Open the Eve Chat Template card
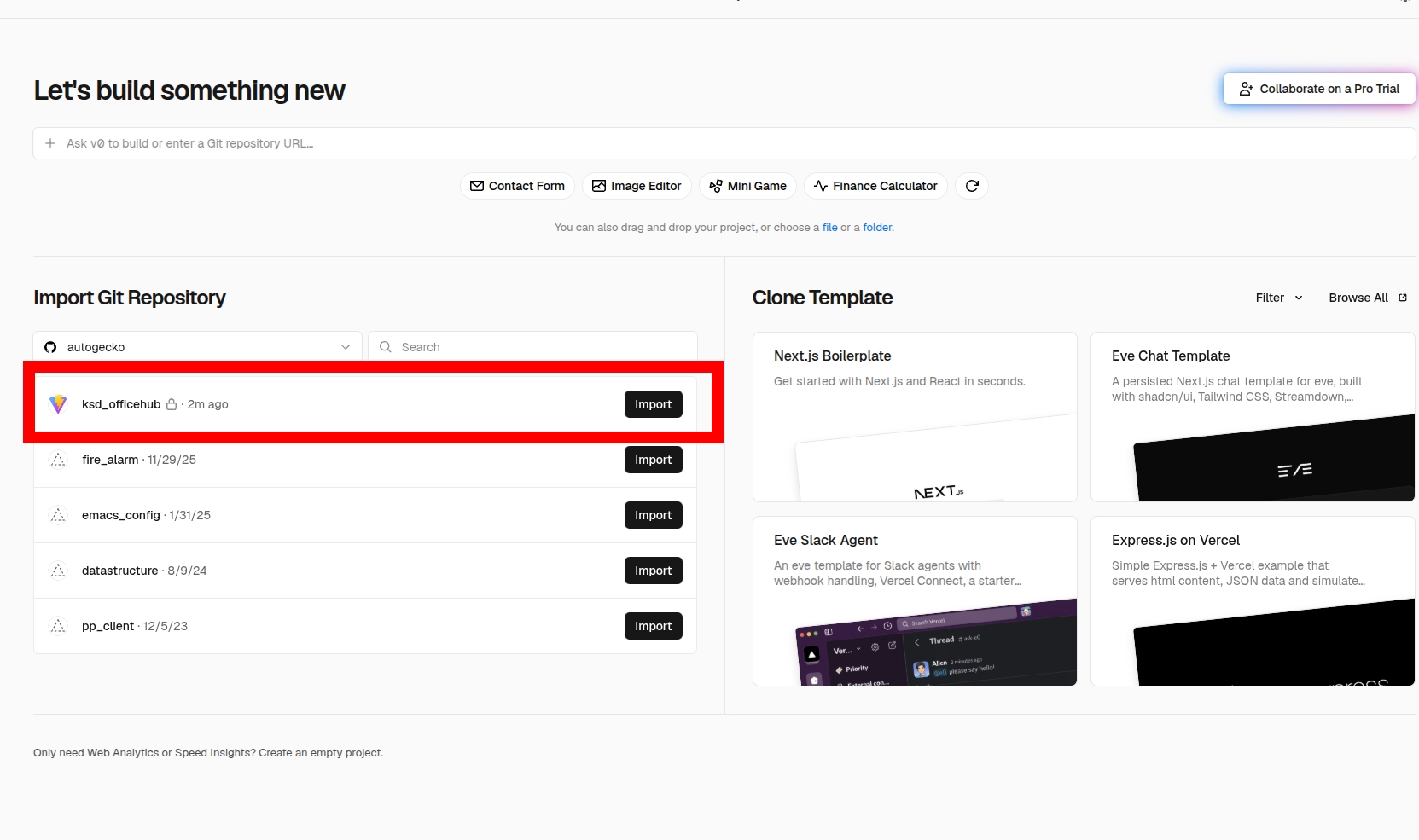 1253,417
